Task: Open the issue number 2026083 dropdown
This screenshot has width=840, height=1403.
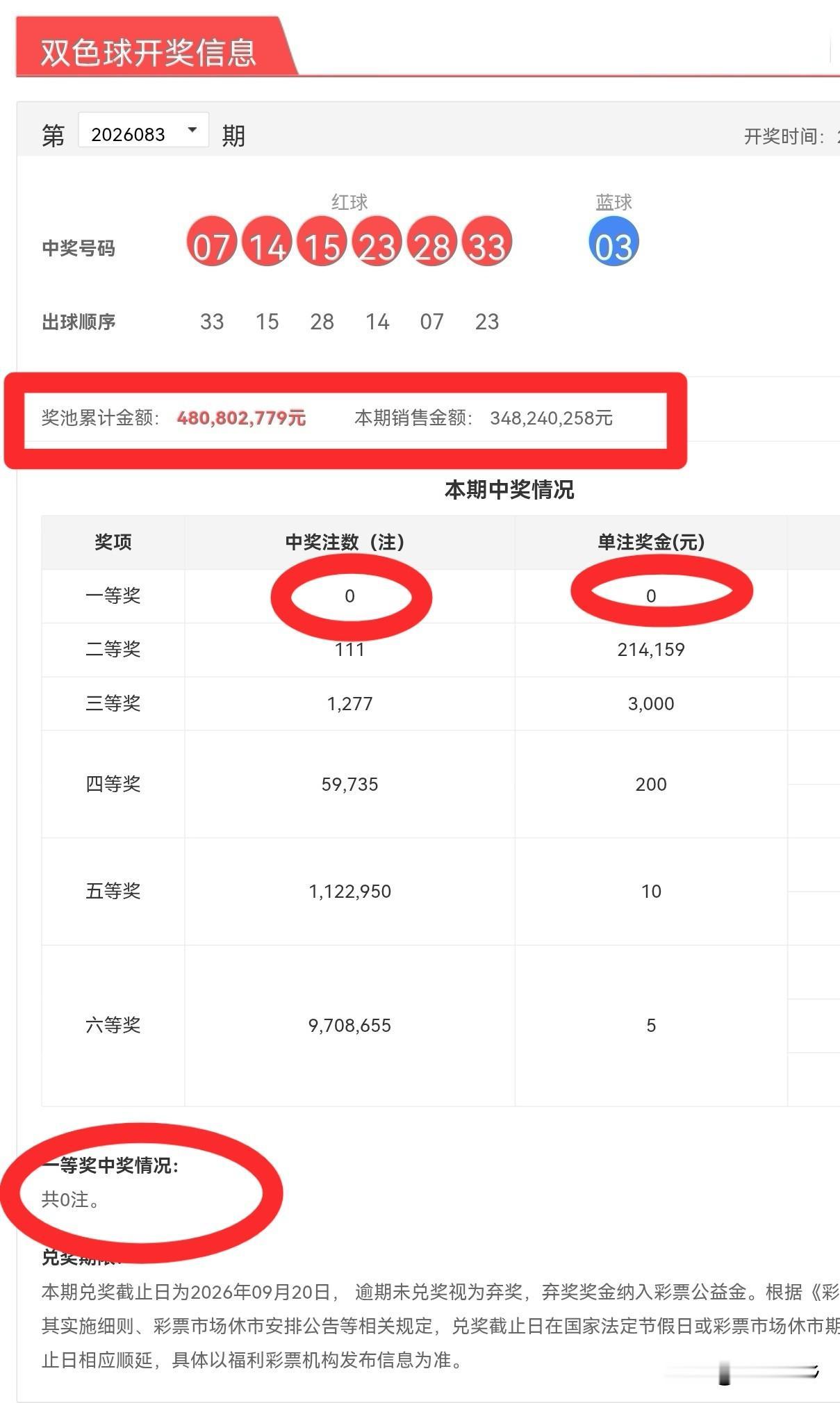Action: (x=143, y=131)
